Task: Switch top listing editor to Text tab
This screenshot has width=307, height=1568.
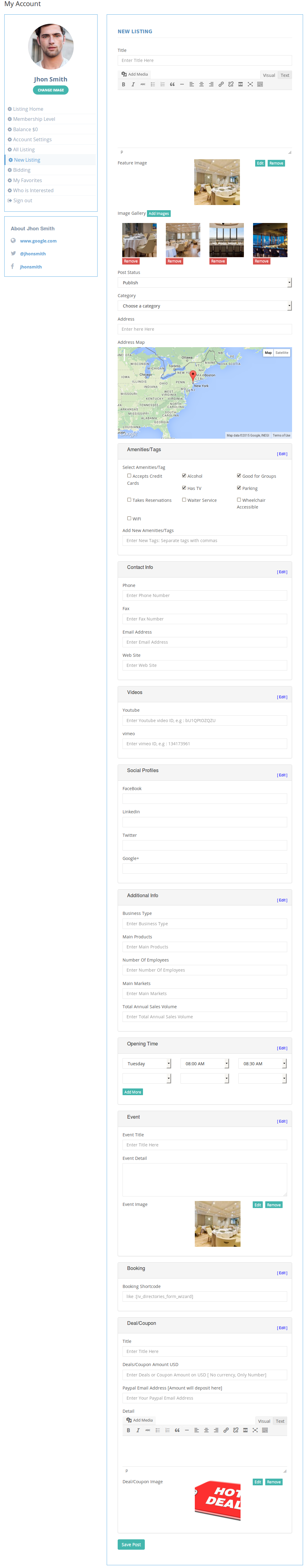Action: click(x=284, y=75)
